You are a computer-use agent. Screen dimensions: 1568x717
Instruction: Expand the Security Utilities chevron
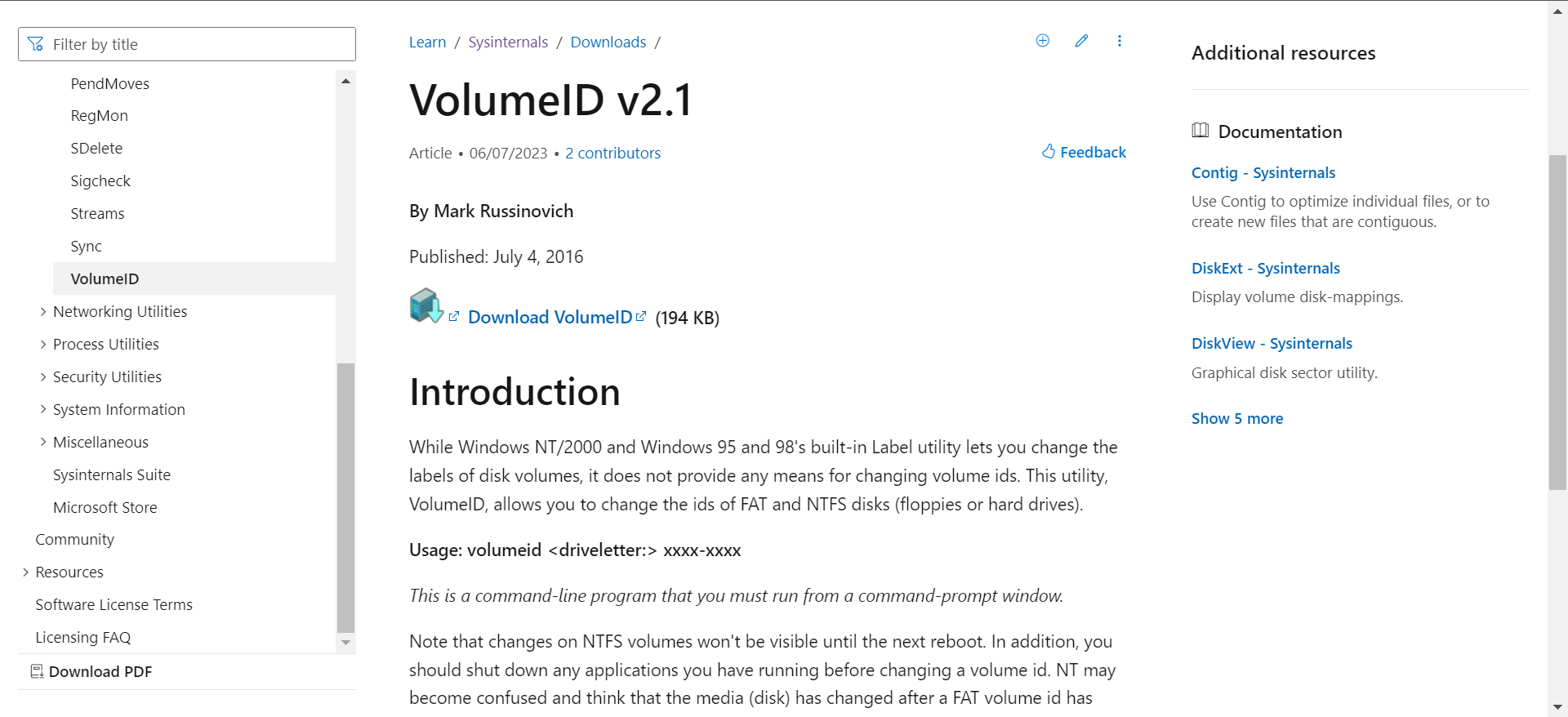43,376
